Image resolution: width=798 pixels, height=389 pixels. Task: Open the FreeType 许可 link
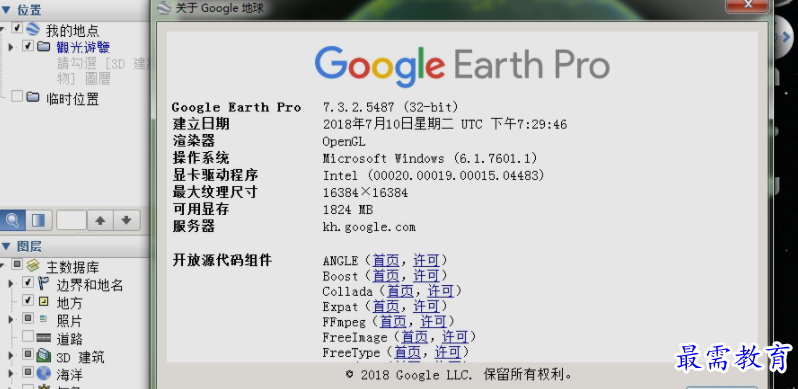point(448,352)
